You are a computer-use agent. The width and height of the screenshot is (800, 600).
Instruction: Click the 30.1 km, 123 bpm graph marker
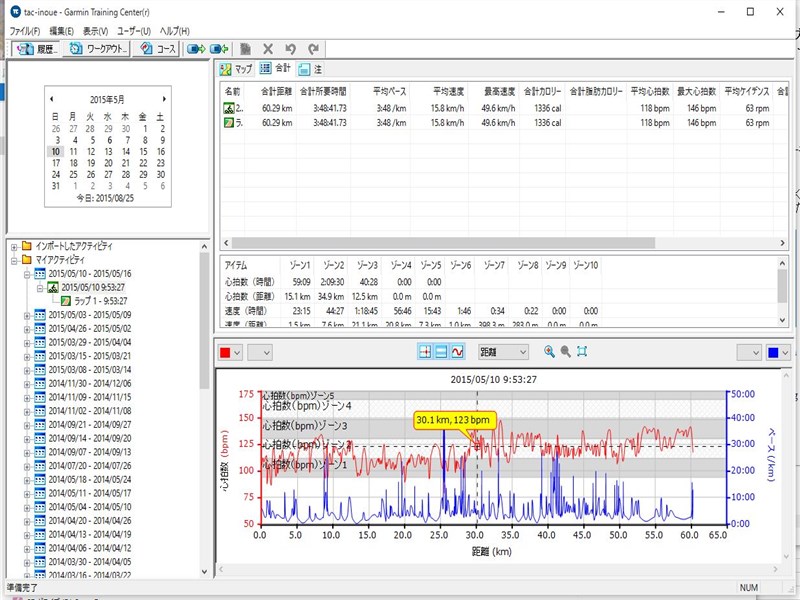point(453,420)
